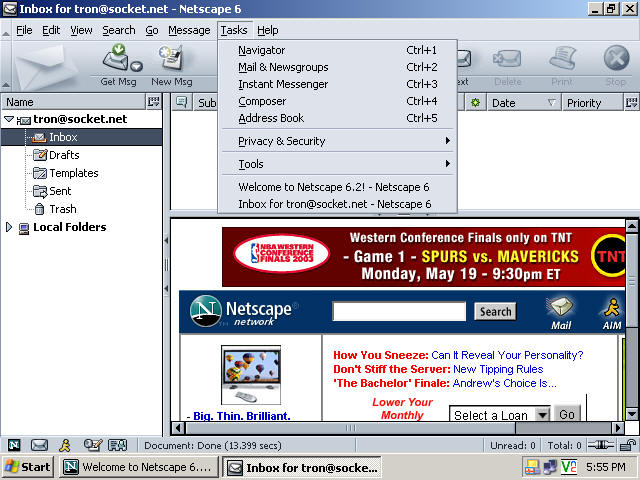Open the Big. Thin. Brilliant. link

[242, 416]
